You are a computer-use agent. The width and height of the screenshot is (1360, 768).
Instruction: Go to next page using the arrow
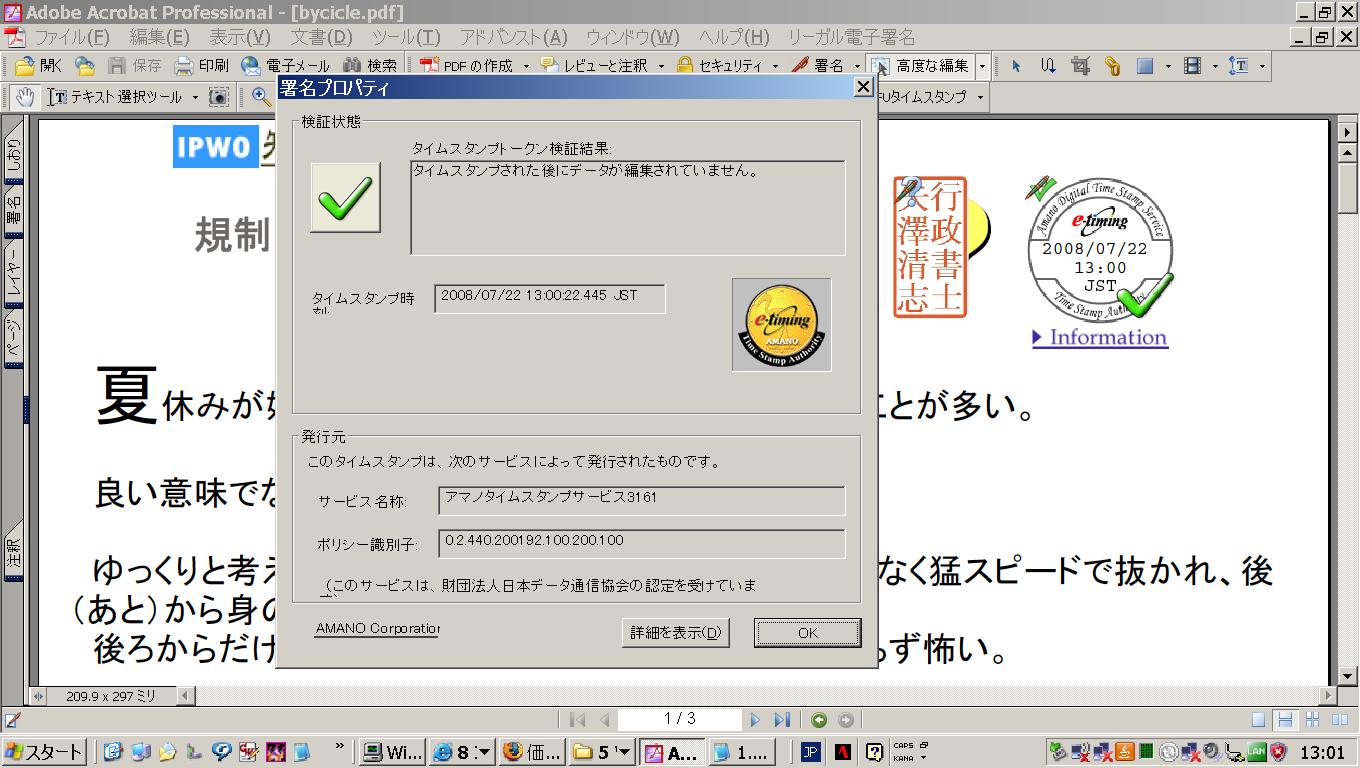(x=755, y=720)
